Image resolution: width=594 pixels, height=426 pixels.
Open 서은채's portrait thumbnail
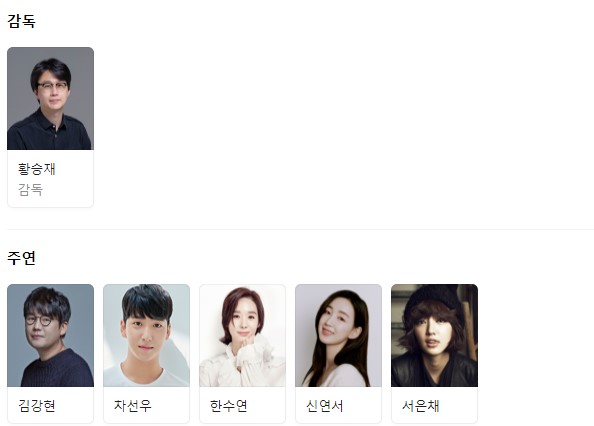(435, 335)
